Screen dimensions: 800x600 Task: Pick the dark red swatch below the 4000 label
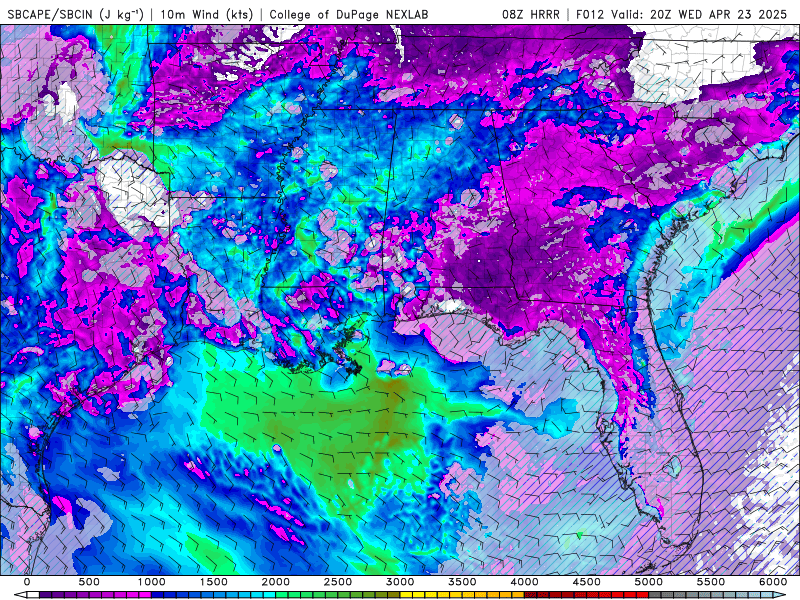point(531,595)
